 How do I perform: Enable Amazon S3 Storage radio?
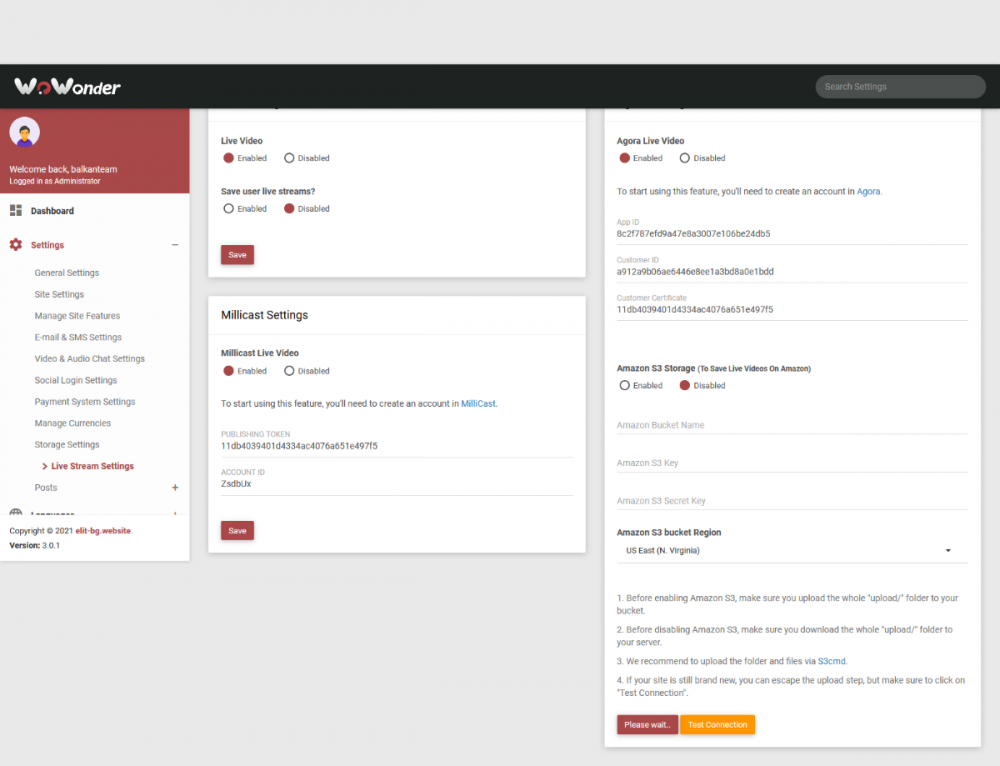(x=624, y=385)
